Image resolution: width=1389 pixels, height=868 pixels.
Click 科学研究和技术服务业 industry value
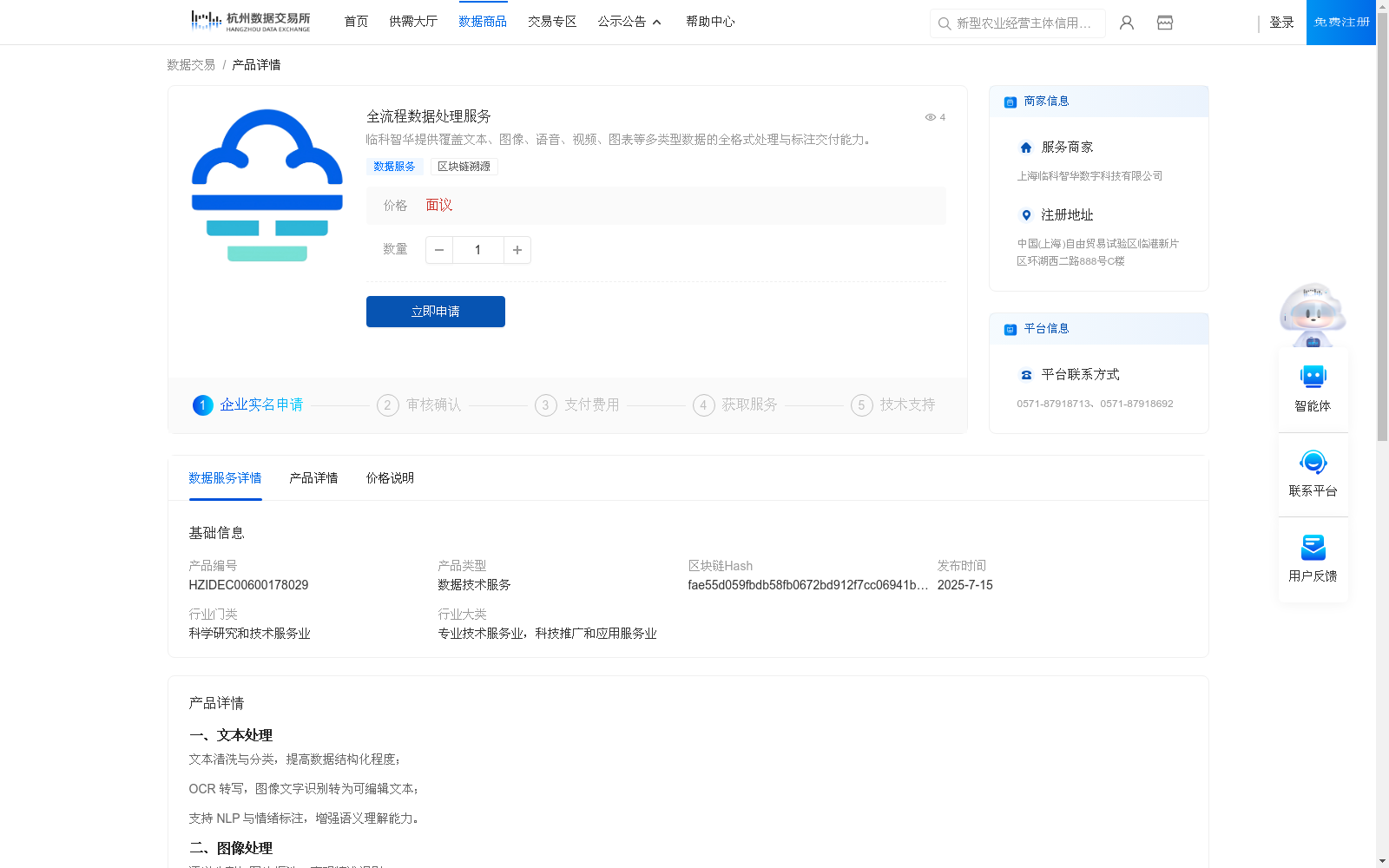[x=249, y=634]
